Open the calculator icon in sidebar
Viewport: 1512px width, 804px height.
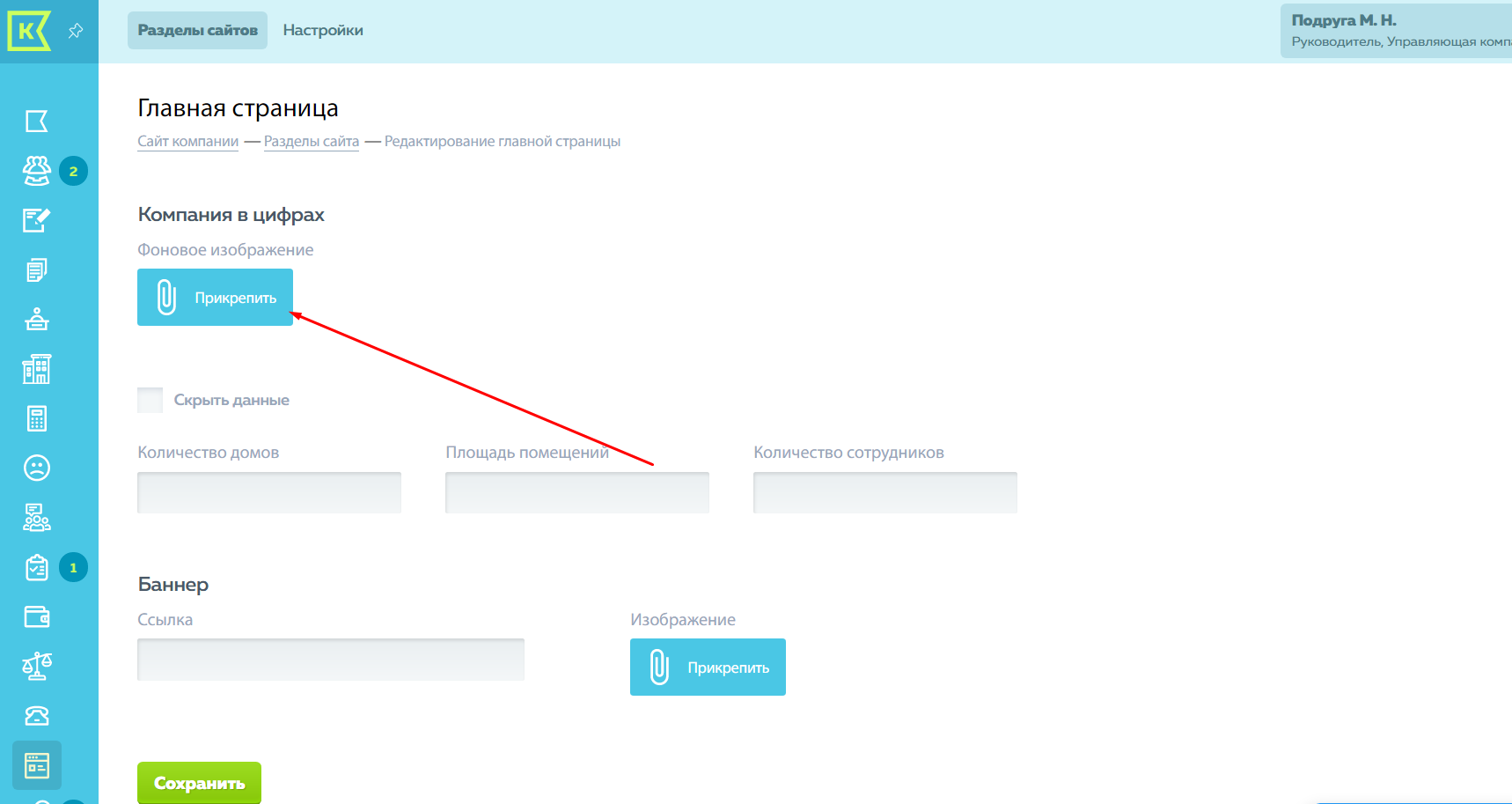tap(37, 419)
